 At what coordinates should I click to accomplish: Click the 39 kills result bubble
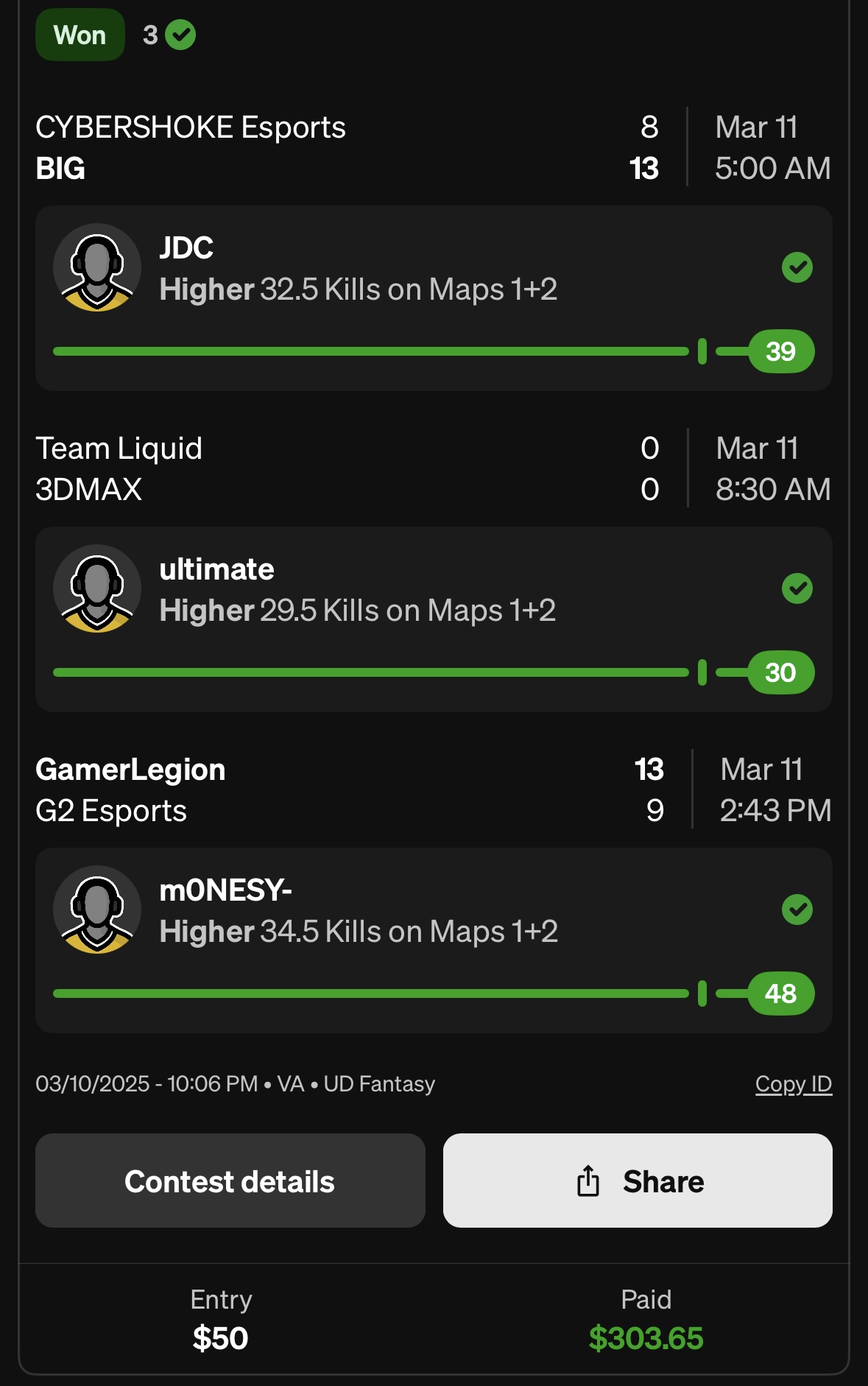point(781,351)
